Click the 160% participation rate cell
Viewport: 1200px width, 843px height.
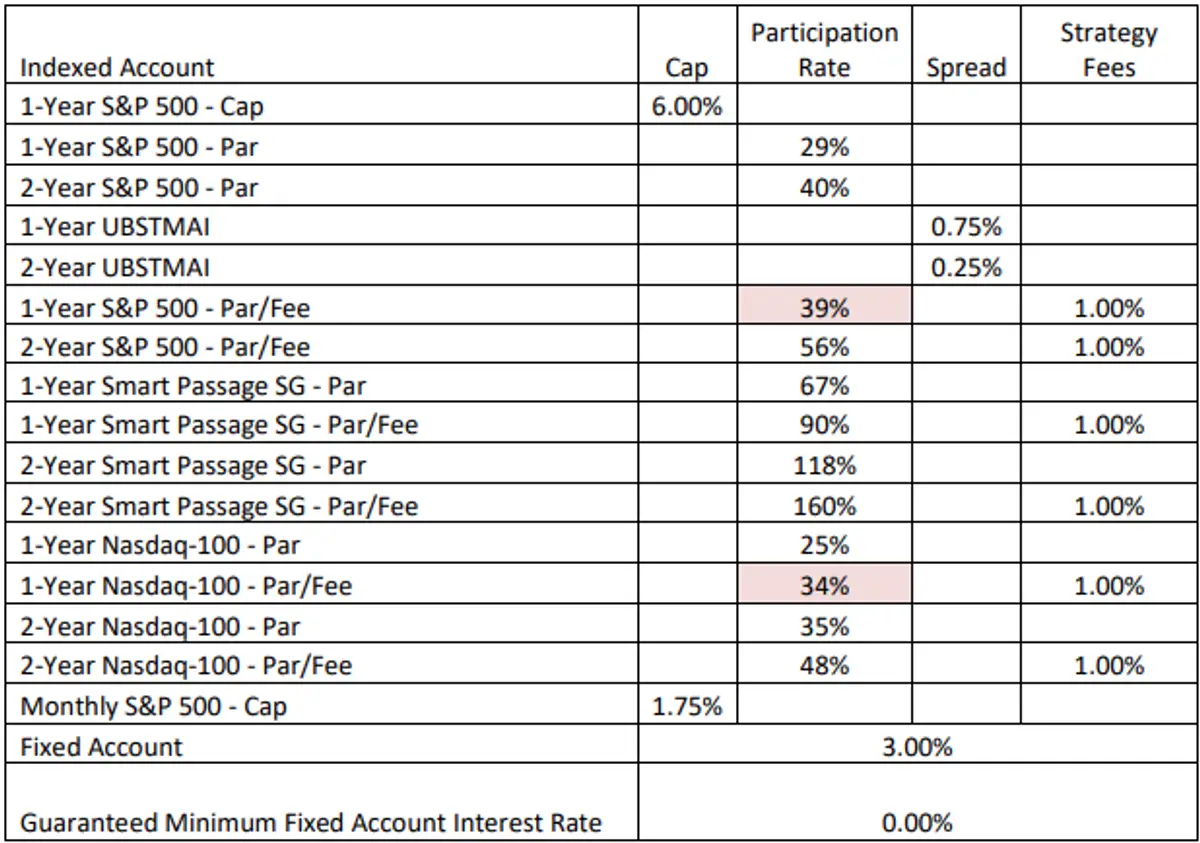coord(825,506)
